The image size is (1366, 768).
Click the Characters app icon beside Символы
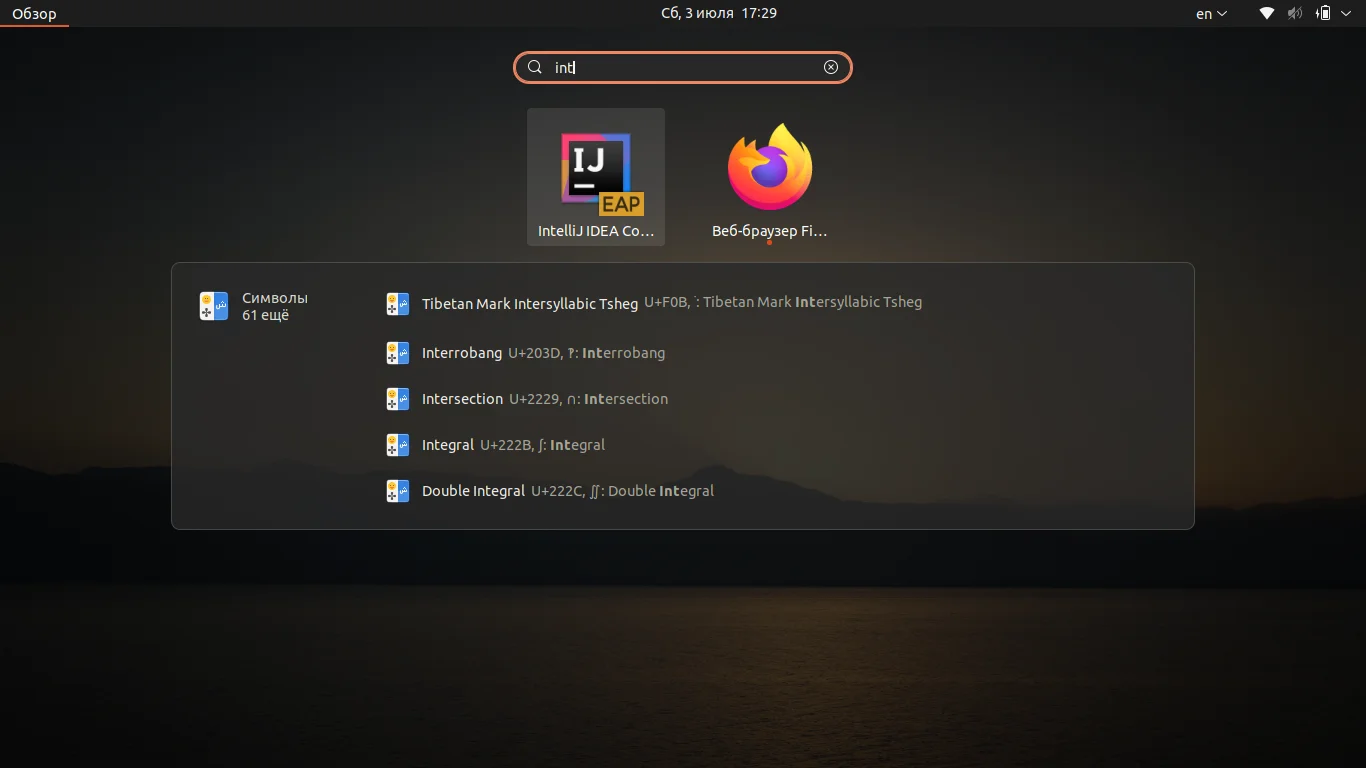(214, 306)
